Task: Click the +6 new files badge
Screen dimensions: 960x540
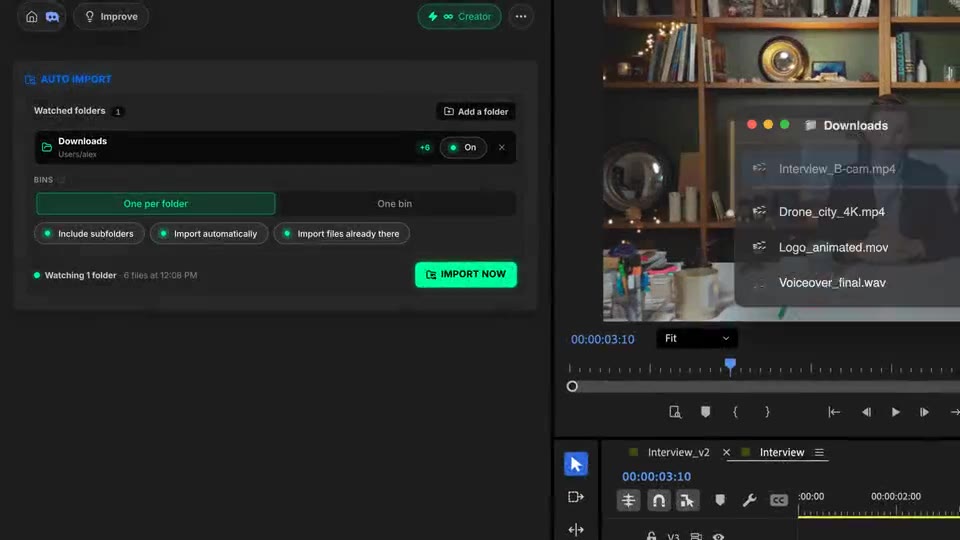Action: point(425,148)
